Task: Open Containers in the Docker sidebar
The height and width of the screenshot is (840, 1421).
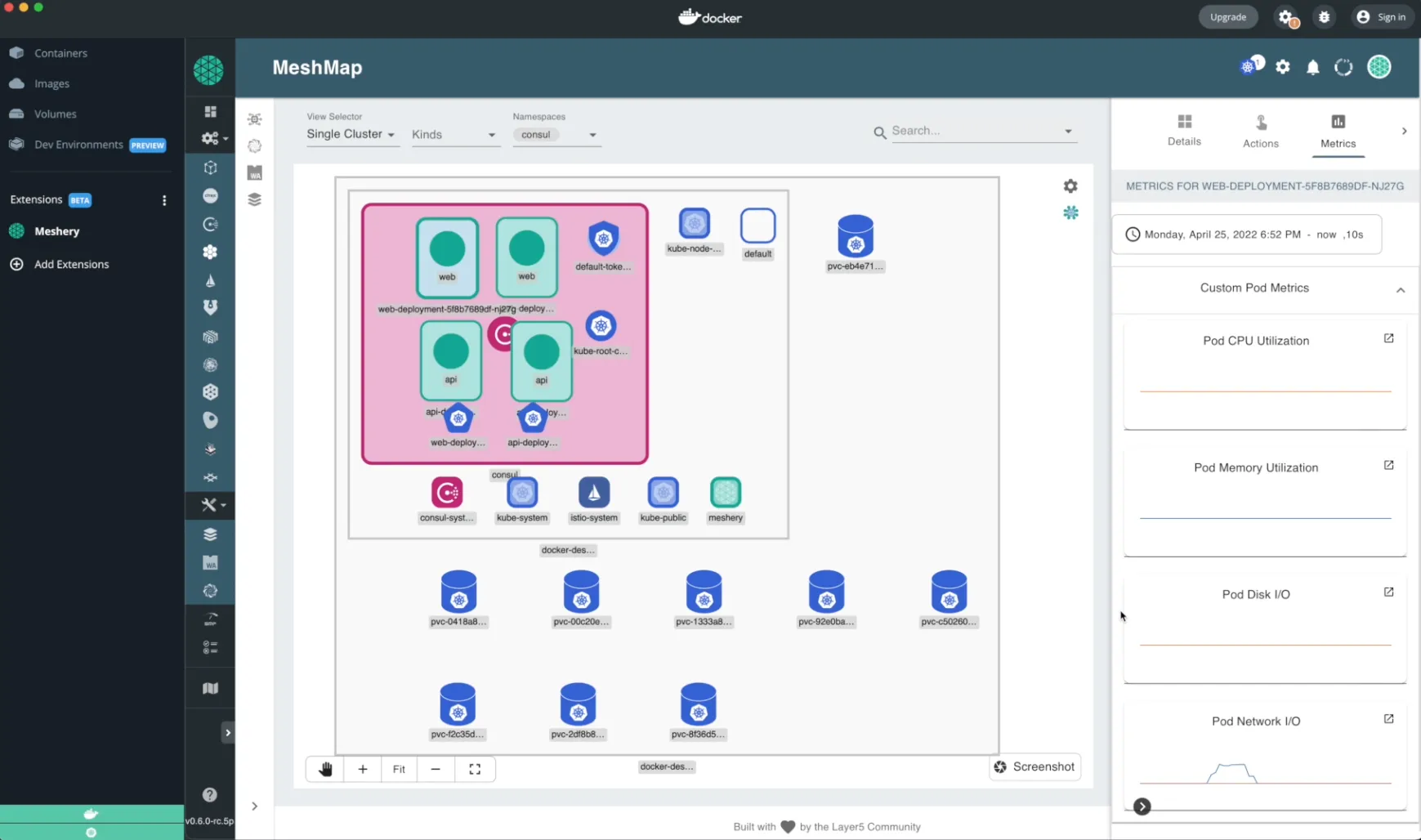Action: pos(60,53)
